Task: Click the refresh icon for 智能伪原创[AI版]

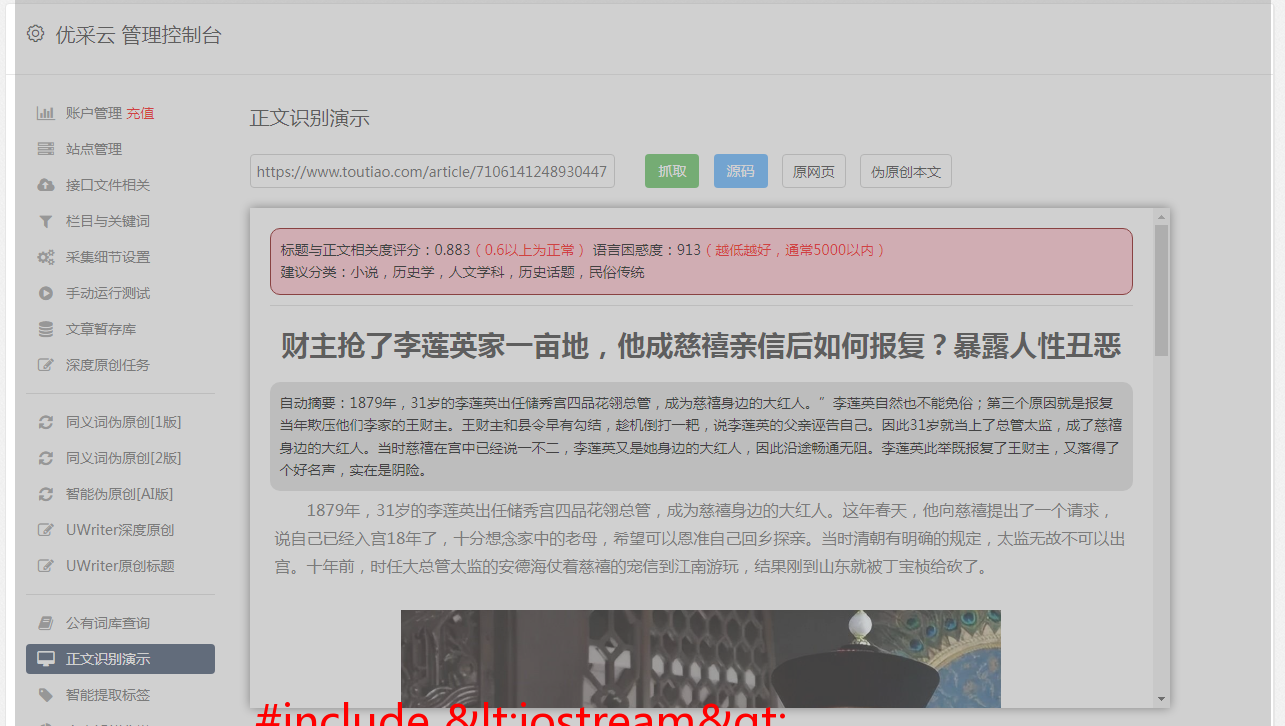Action: 45,494
